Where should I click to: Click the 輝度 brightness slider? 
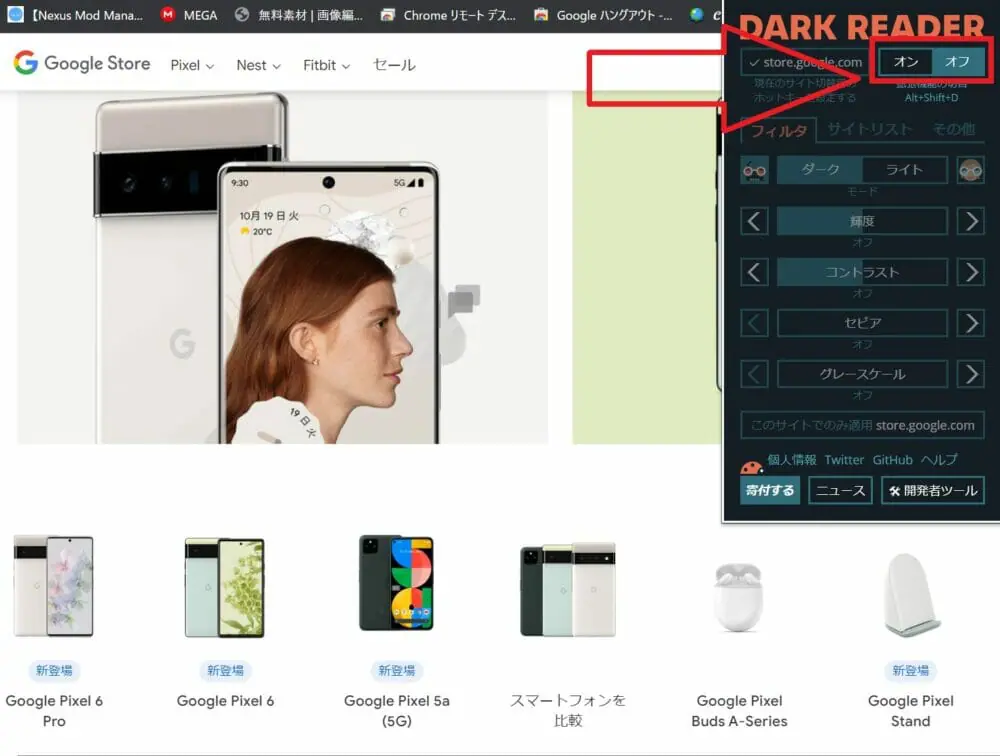point(861,221)
